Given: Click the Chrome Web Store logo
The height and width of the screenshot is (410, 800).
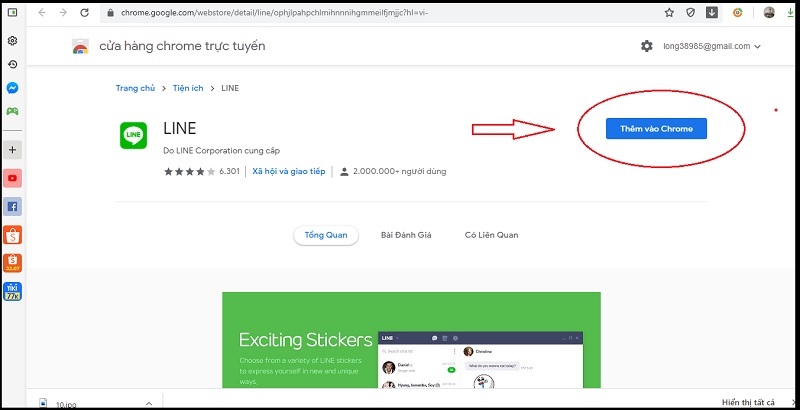Looking at the screenshot, I should (81, 46).
